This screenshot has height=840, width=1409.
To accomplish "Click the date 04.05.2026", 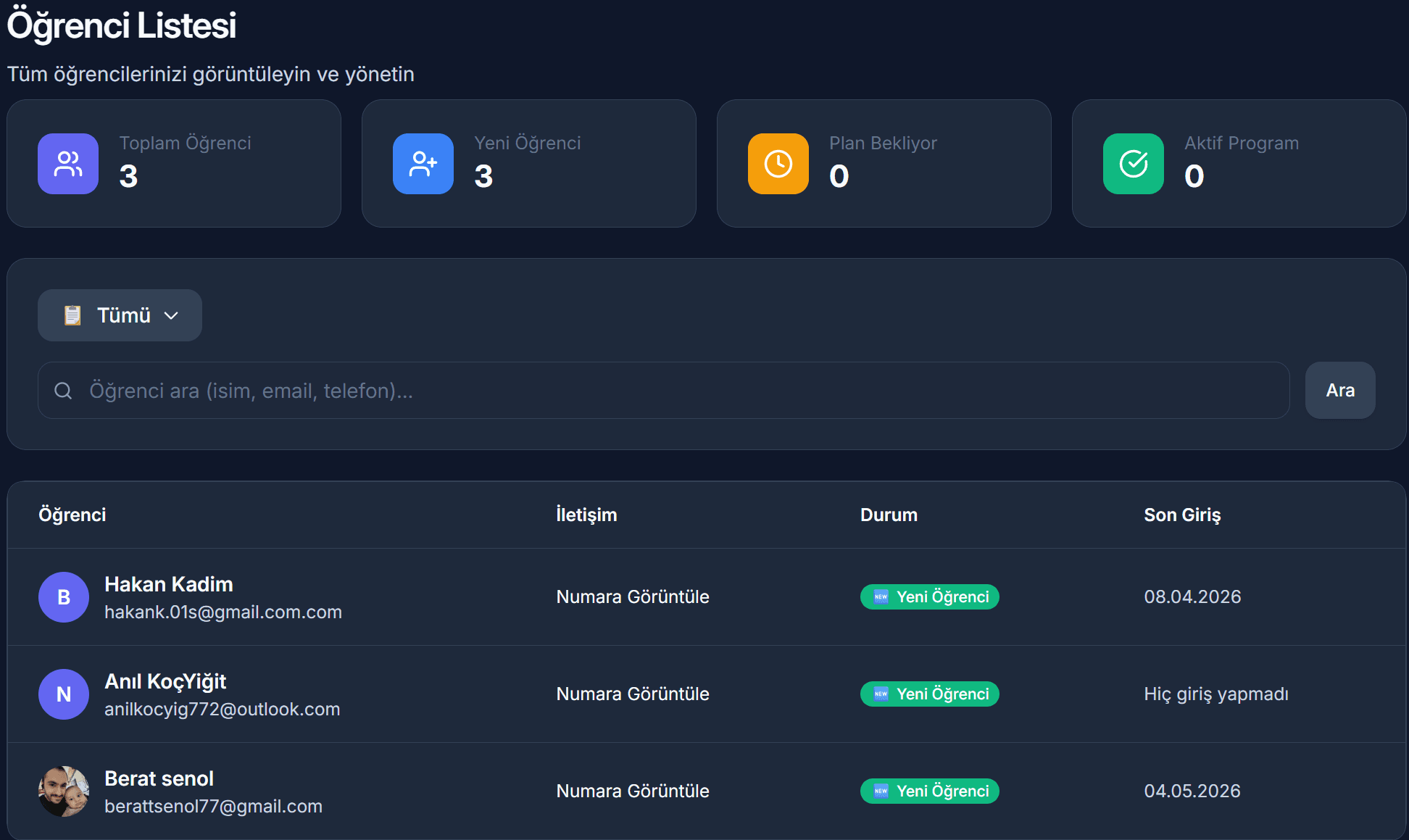I will (1192, 791).
